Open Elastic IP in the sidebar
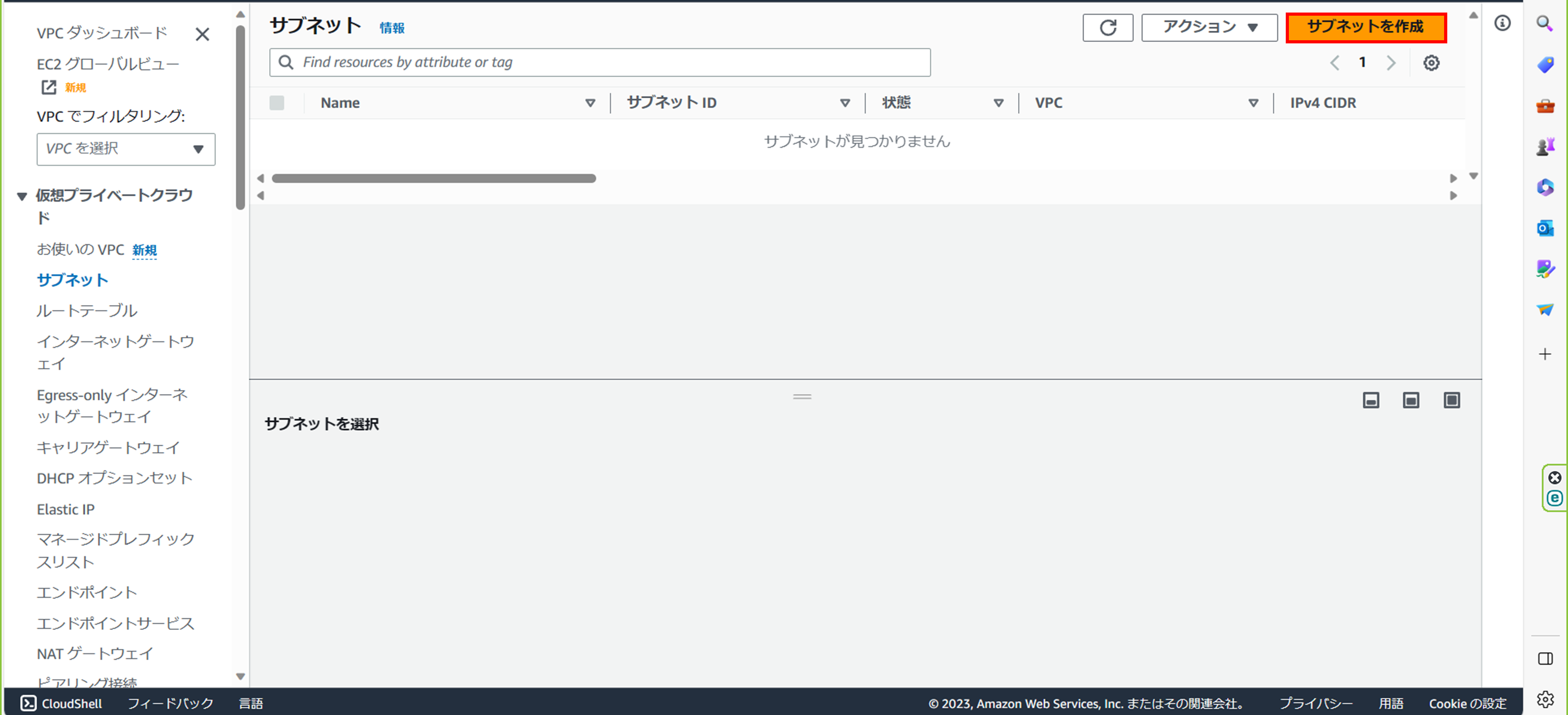The height and width of the screenshot is (715, 1568). 66,509
